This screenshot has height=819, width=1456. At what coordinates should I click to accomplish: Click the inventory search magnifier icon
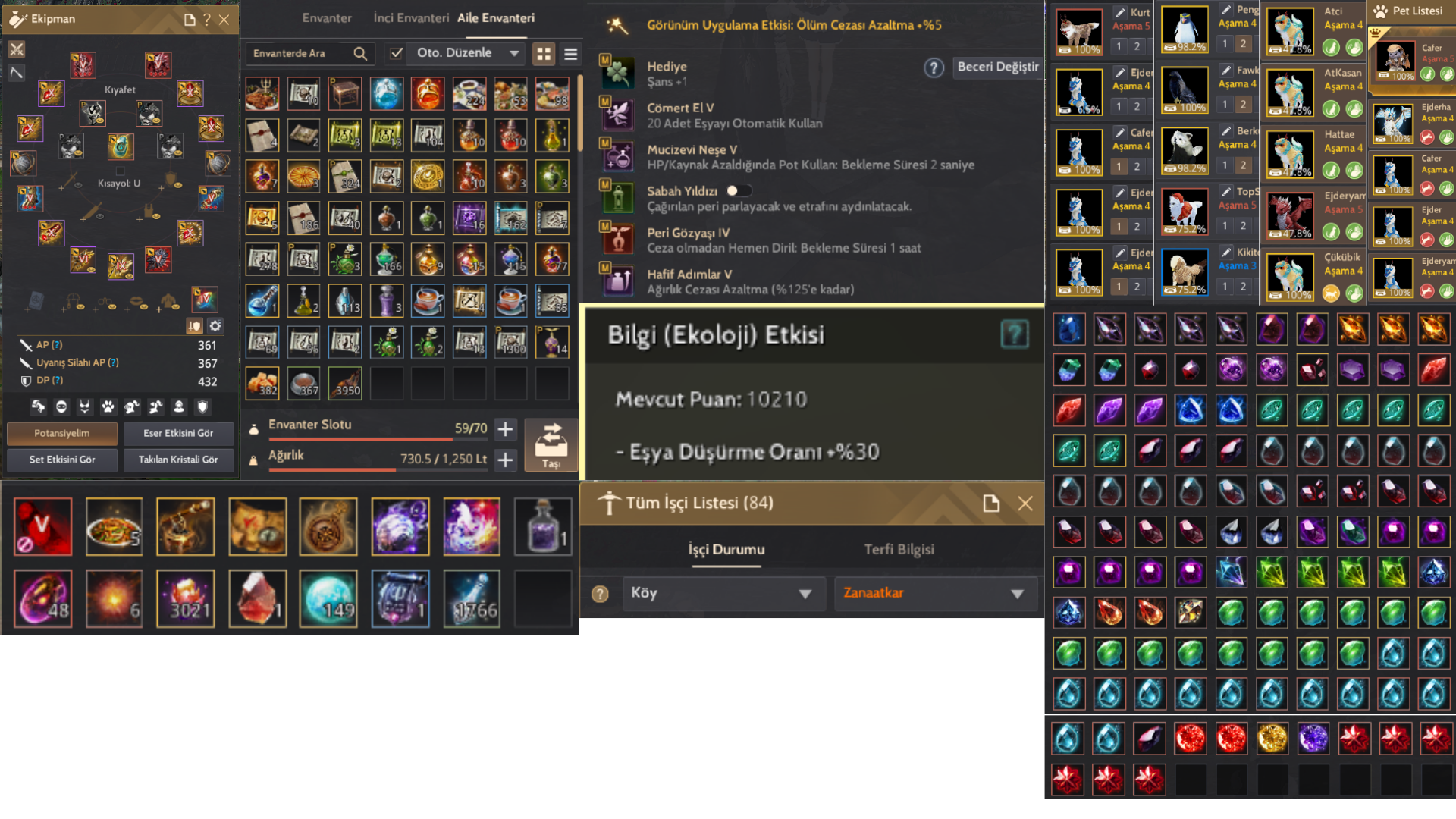tap(360, 53)
